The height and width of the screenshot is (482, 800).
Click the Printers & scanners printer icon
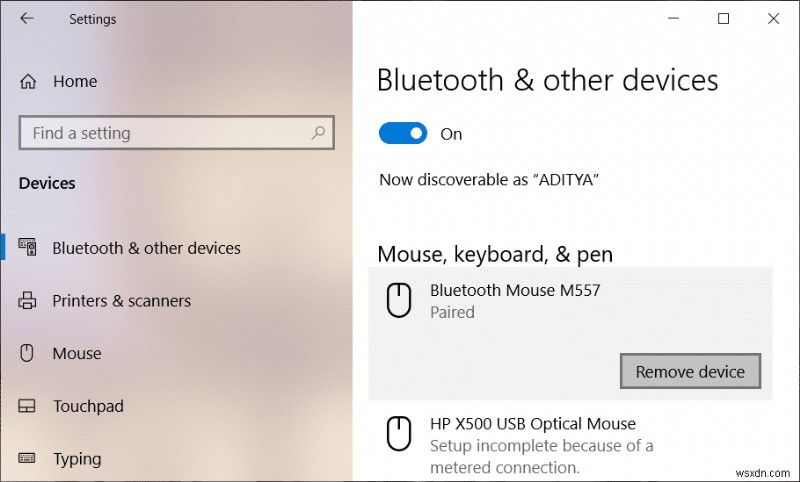coord(28,301)
